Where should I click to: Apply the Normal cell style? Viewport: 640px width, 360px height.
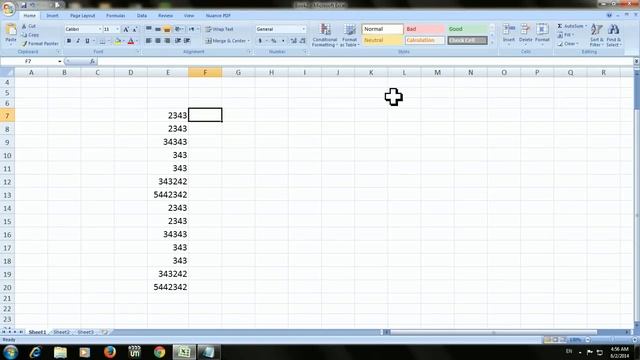(382, 29)
